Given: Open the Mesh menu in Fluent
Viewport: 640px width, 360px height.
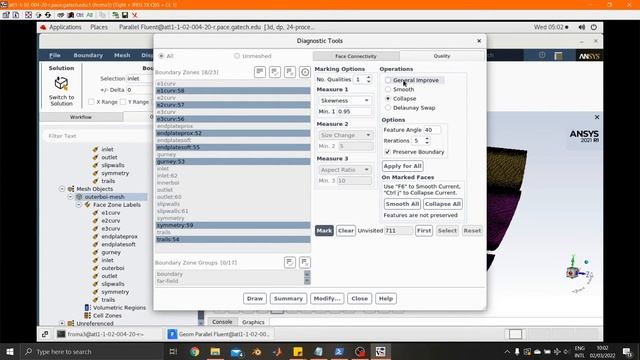Looking at the screenshot, I should (x=122, y=55).
